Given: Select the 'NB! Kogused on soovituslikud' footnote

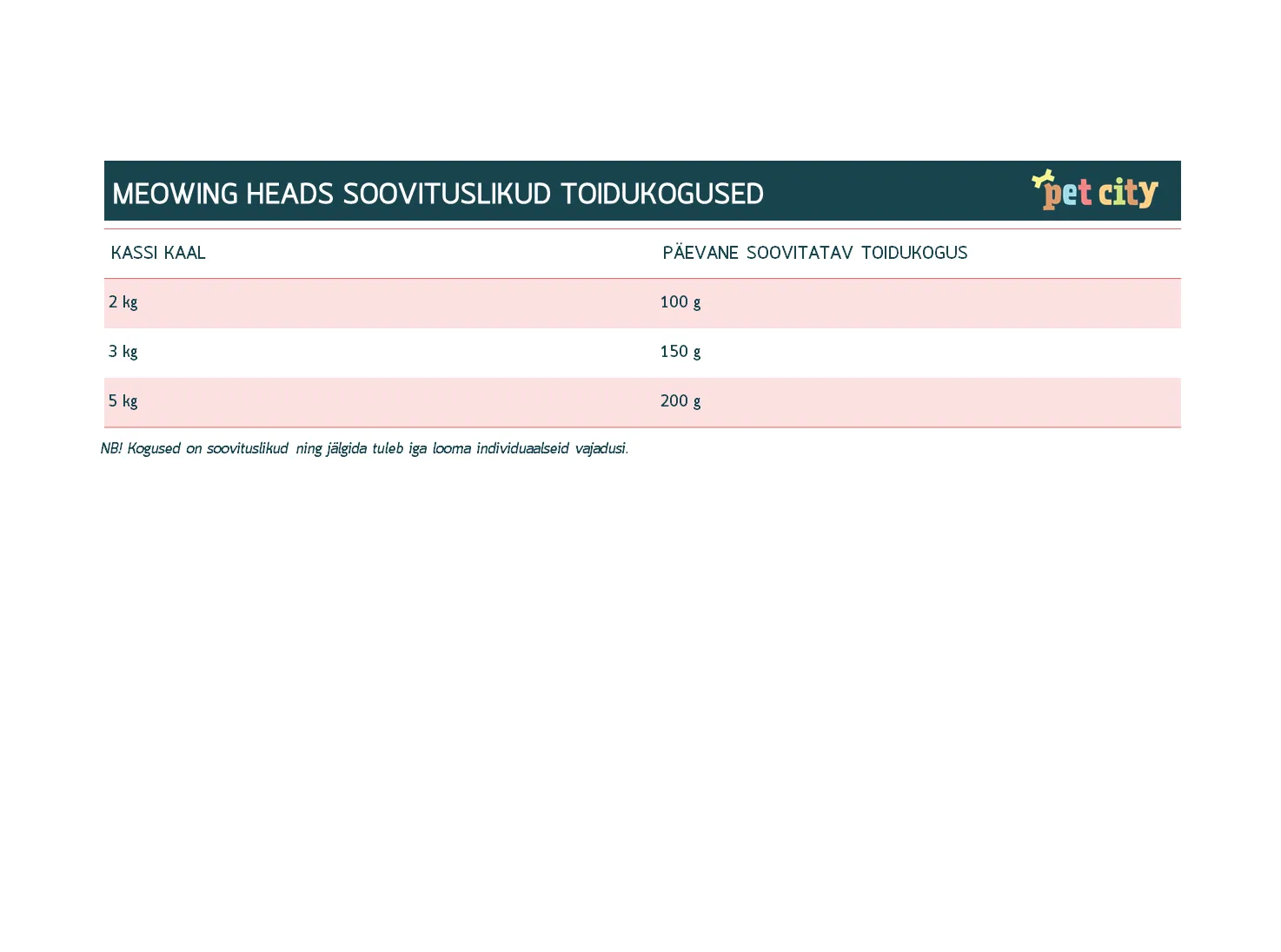Looking at the screenshot, I should 364,448.
